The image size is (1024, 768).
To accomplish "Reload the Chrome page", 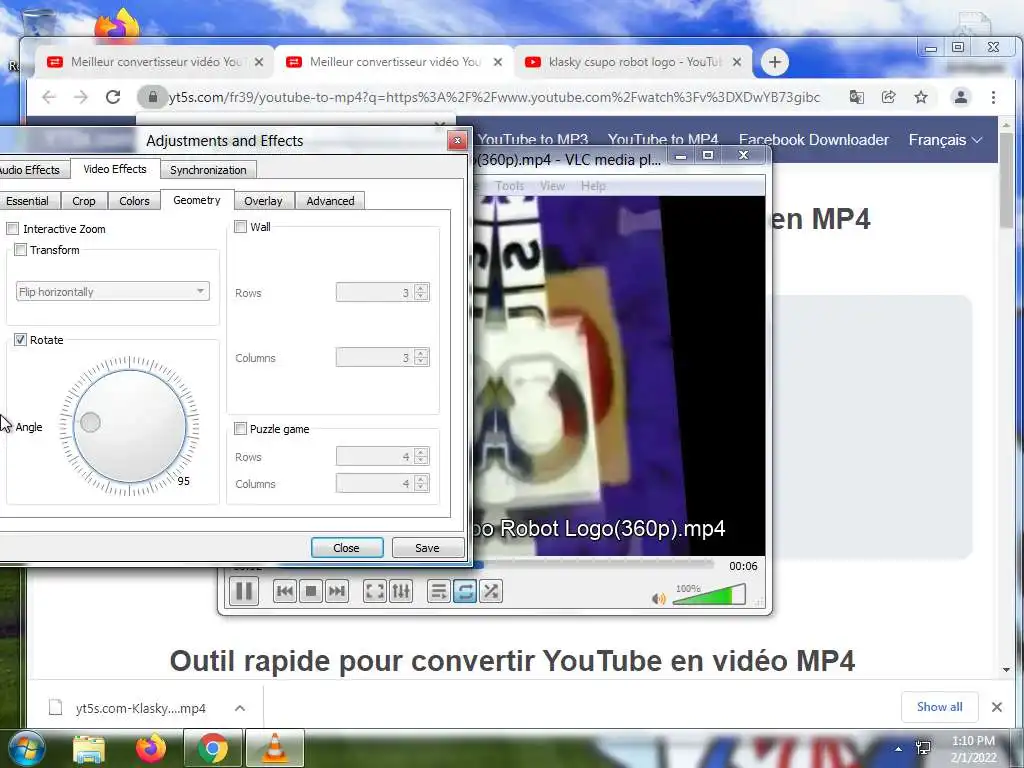I will 113,97.
